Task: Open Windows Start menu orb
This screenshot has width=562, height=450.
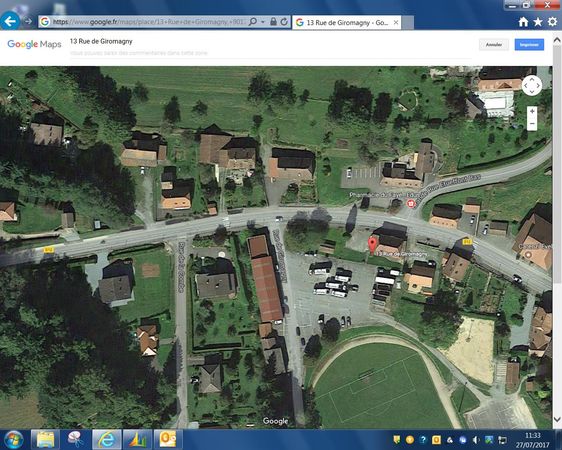Action: pyautogui.click(x=13, y=439)
